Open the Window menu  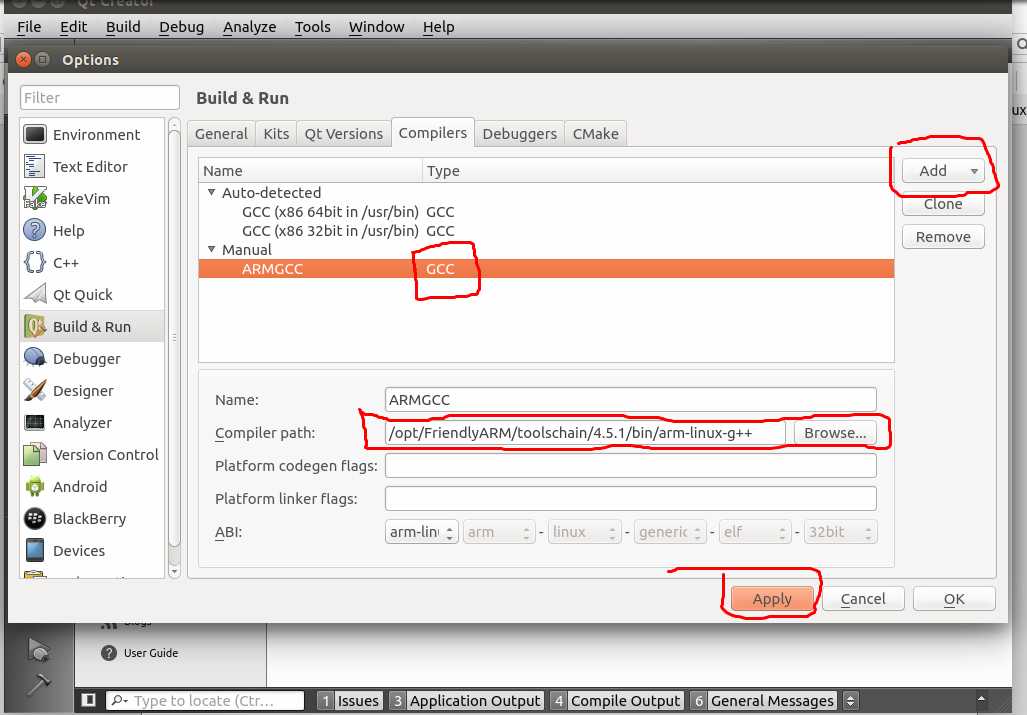377,27
